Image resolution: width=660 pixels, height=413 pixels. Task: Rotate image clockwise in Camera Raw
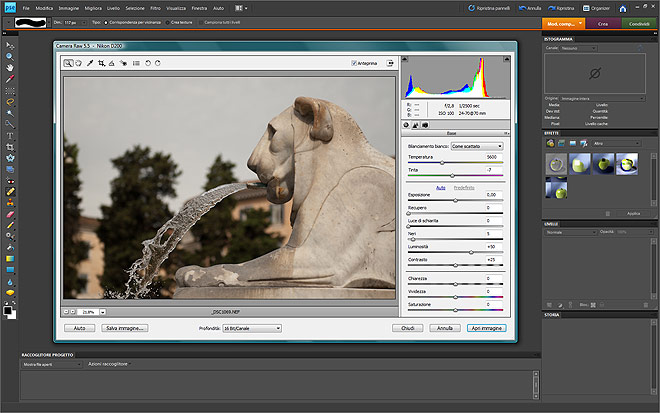158,63
